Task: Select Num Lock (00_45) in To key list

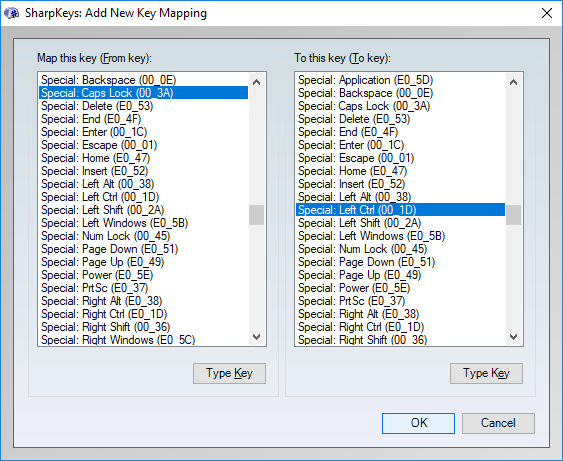Action: pos(400,249)
